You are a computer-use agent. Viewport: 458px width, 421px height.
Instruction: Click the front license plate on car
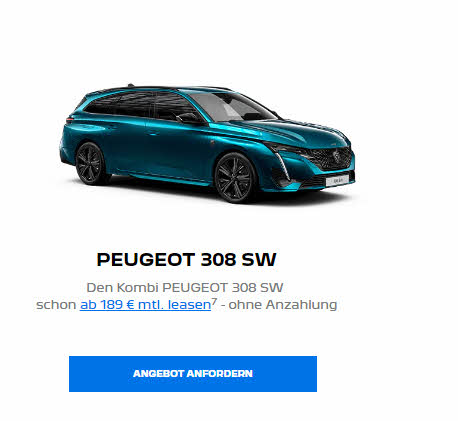(337, 180)
